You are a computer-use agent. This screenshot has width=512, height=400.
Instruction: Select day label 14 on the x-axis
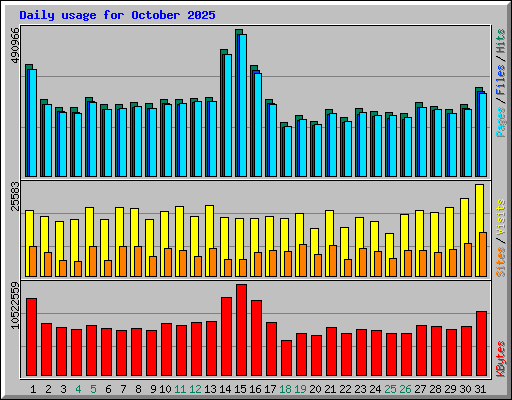point(225,389)
